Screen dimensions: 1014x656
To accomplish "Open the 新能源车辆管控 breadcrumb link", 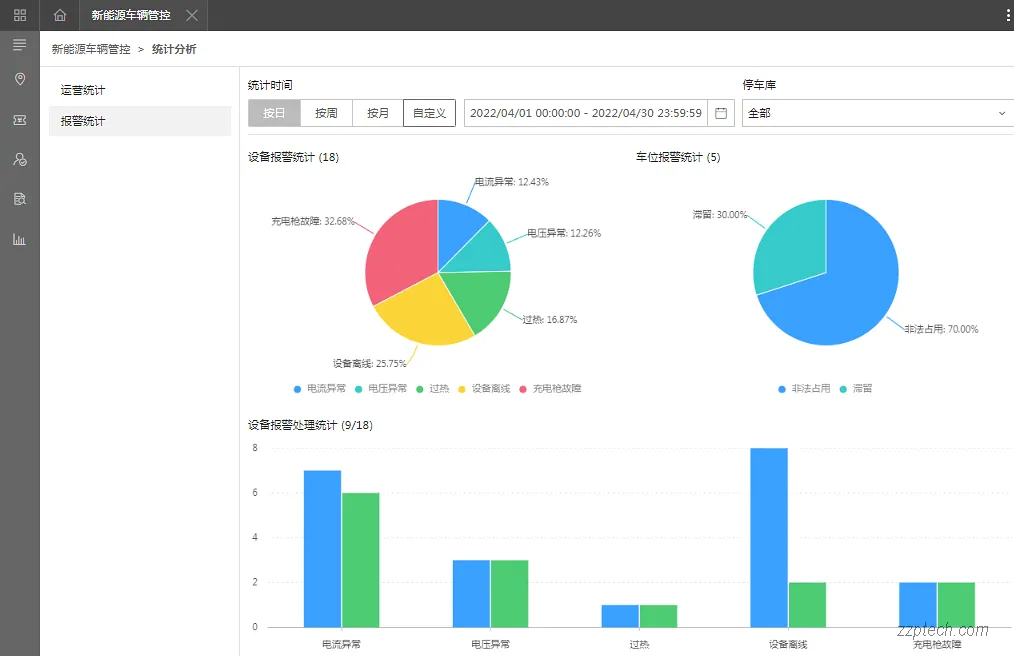I will [x=88, y=48].
